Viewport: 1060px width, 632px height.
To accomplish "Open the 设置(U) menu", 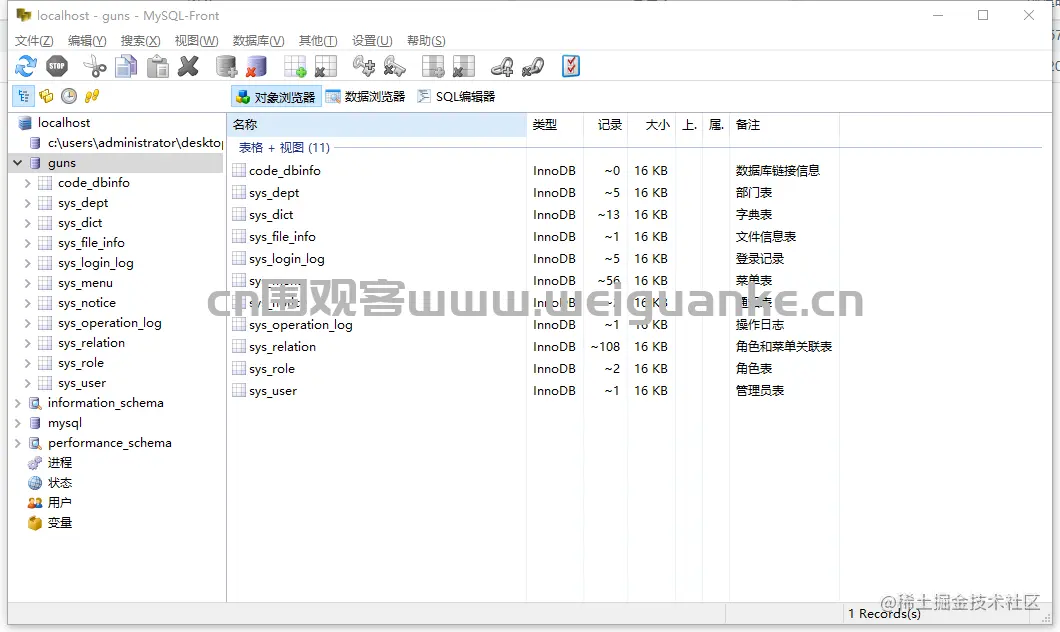I will pos(372,41).
